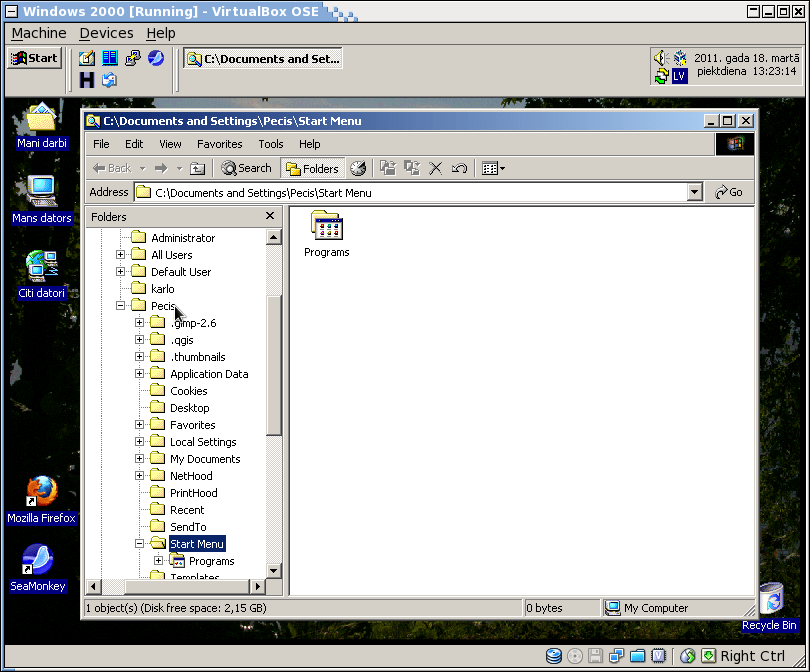Click the VirtualBox shared folders status icon
The height and width of the screenshot is (672, 810).
coord(637,656)
